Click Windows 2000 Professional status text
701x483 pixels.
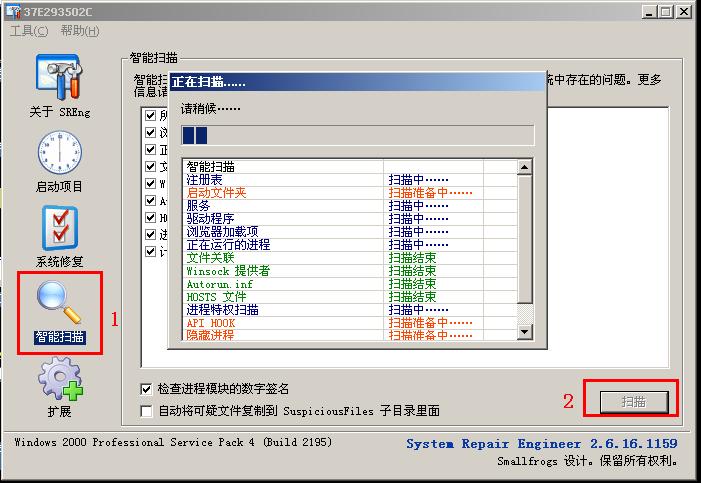(173, 442)
